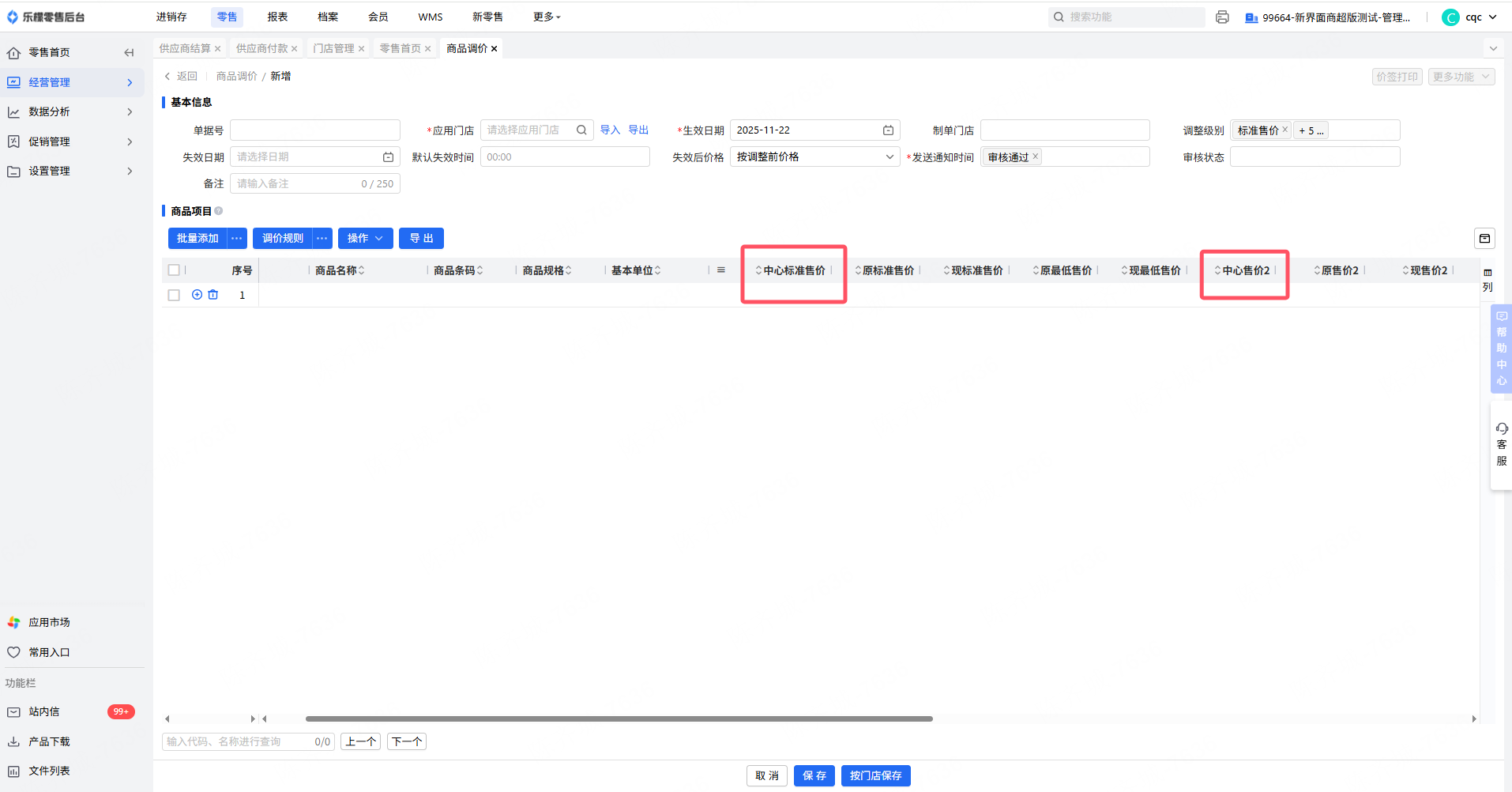1512x792 pixels.
Task: Expand 设置管理 chevron
Action: pyautogui.click(x=130, y=172)
